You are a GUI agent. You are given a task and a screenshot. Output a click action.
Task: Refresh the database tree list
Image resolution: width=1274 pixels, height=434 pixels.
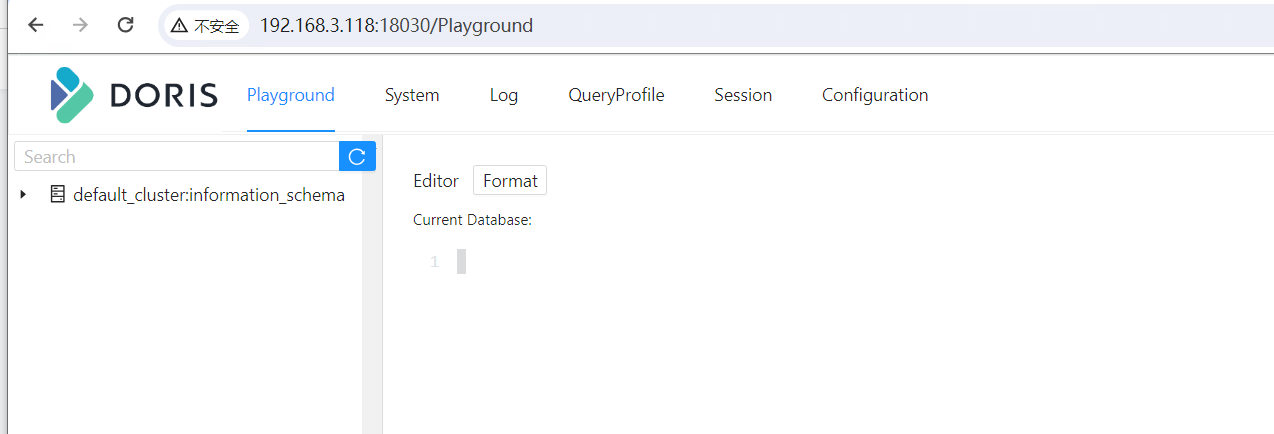point(358,156)
